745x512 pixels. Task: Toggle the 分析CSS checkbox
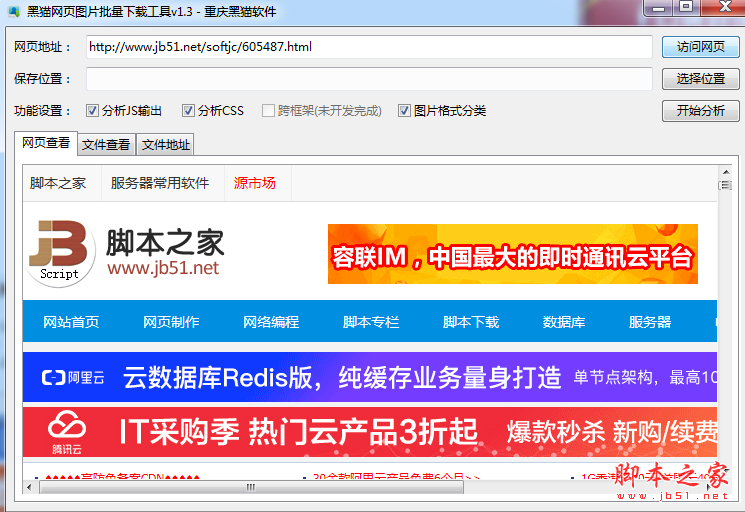click(x=188, y=111)
